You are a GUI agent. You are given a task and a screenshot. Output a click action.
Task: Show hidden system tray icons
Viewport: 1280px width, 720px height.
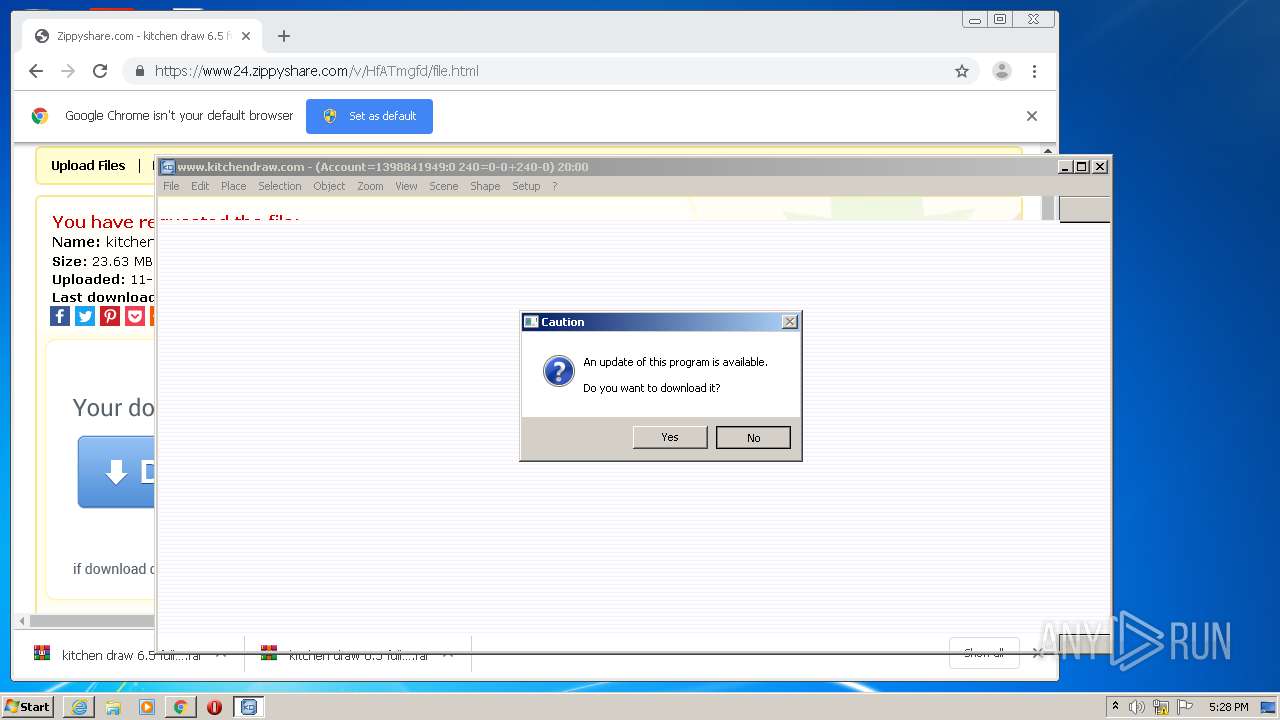[1115, 707]
